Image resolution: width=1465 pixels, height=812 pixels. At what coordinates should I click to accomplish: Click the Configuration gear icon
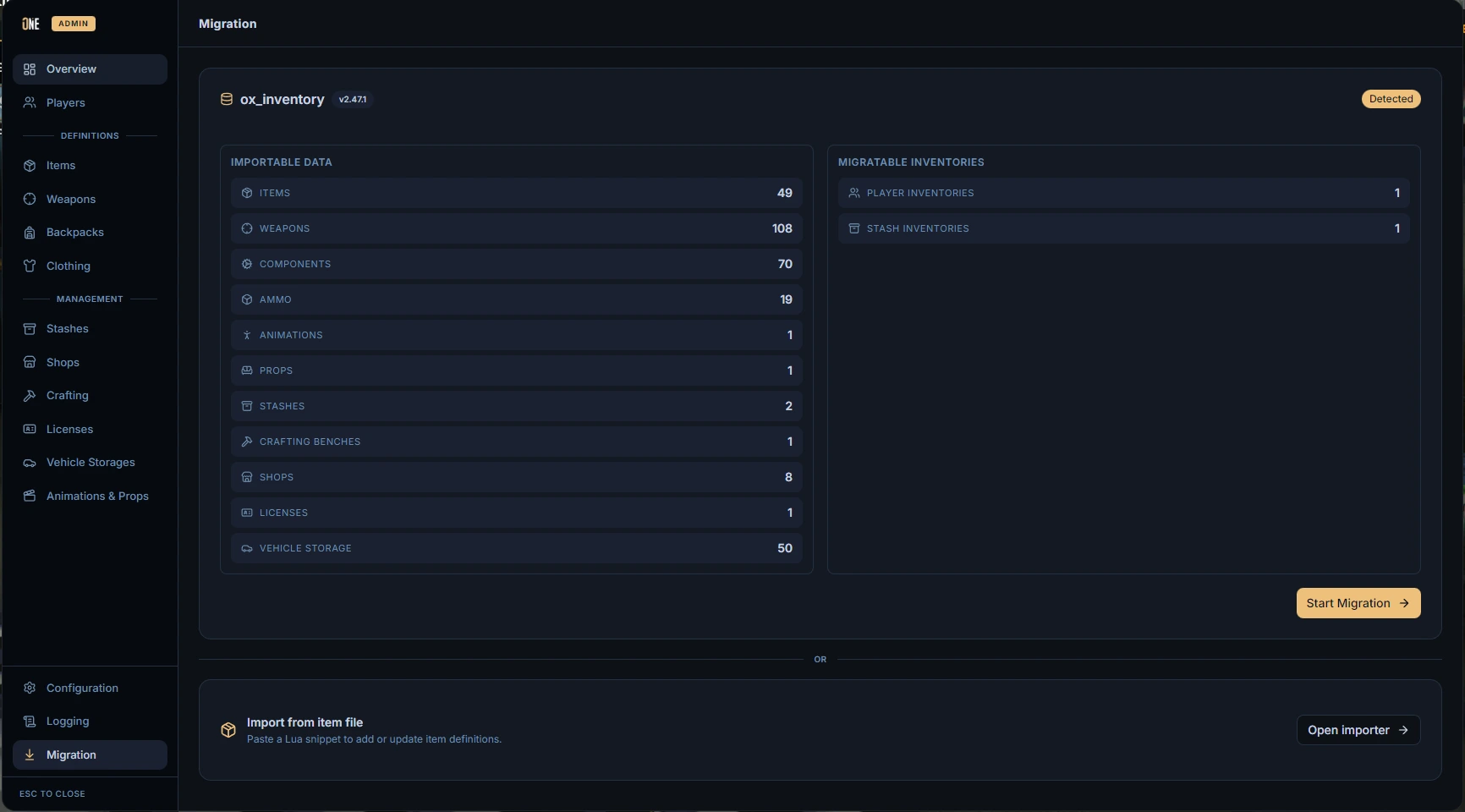point(30,688)
